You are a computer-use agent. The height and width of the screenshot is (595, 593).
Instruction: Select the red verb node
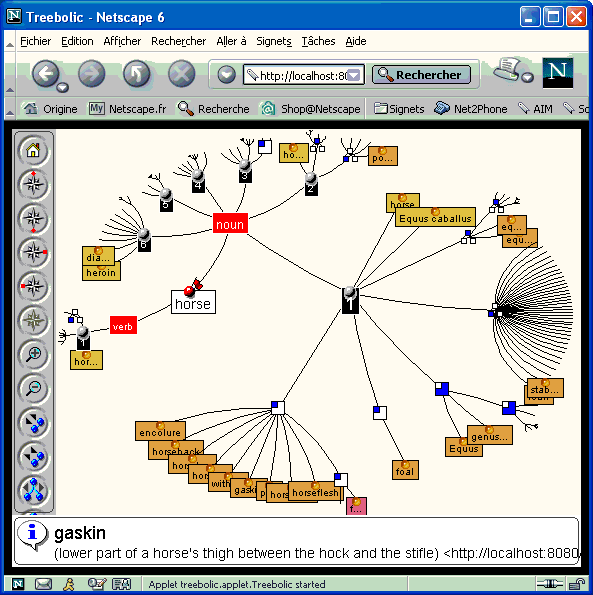(x=123, y=326)
